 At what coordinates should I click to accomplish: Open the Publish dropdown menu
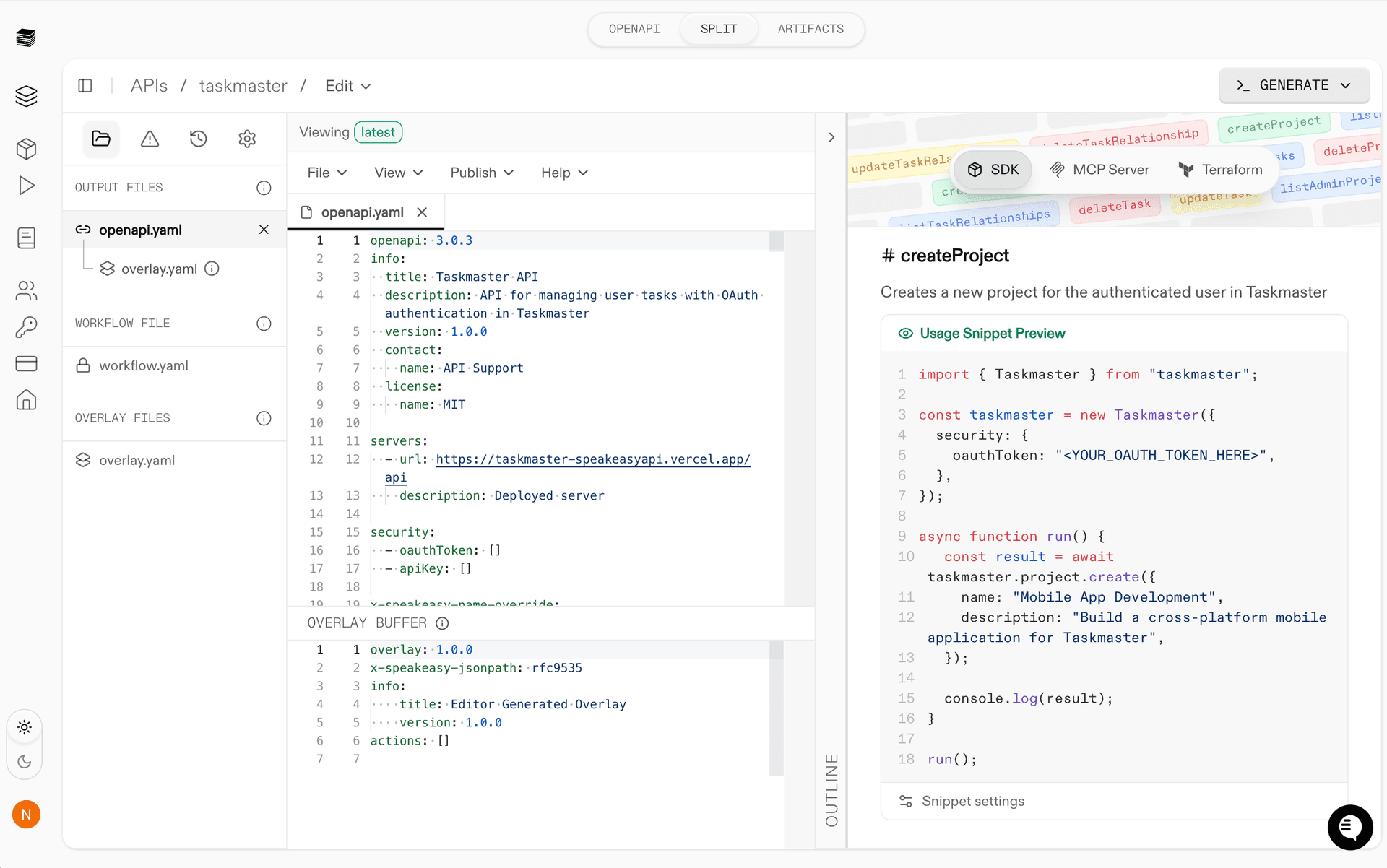tap(481, 173)
